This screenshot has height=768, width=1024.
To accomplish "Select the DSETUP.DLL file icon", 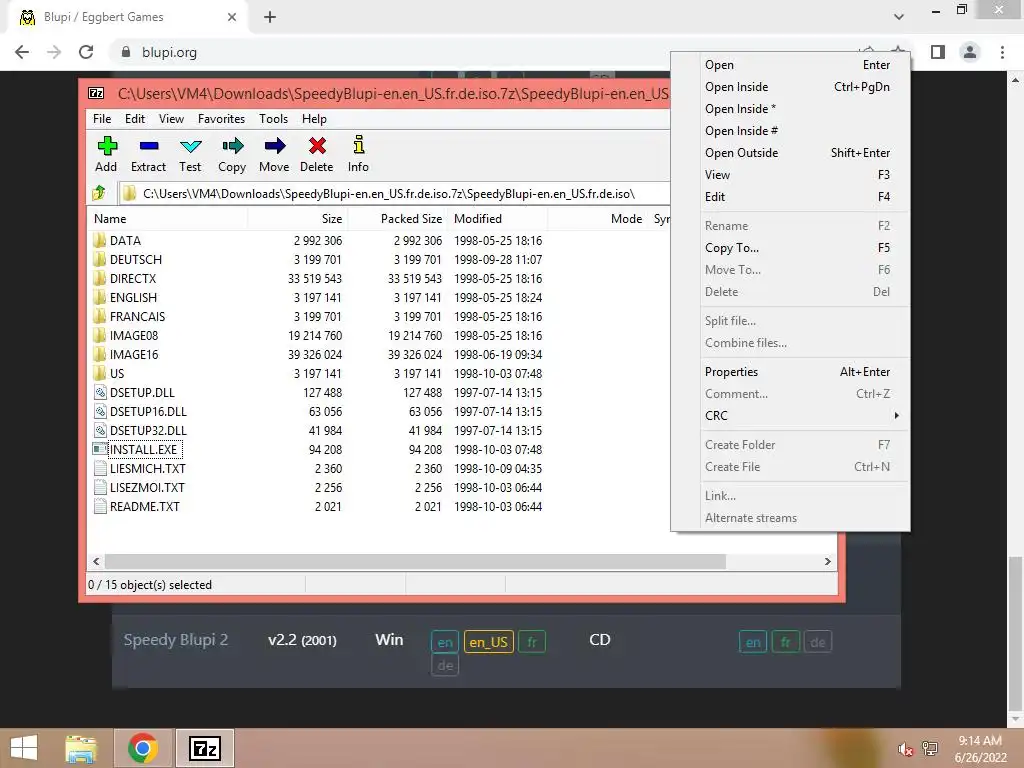I will point(99,392).
